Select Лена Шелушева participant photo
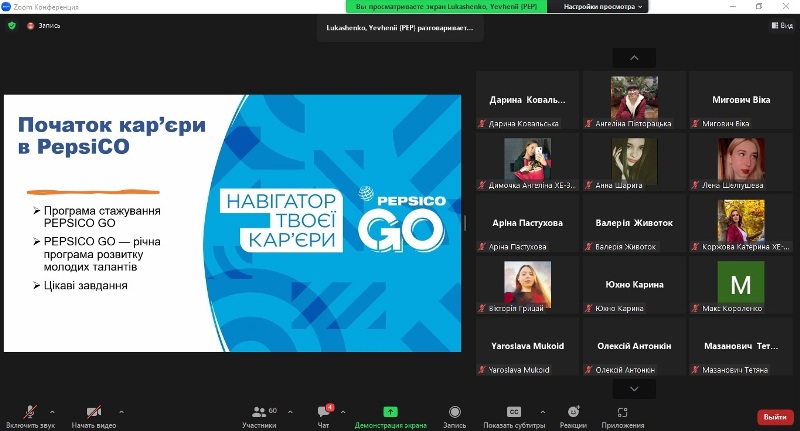800x431 pixels. pos(741,159)
